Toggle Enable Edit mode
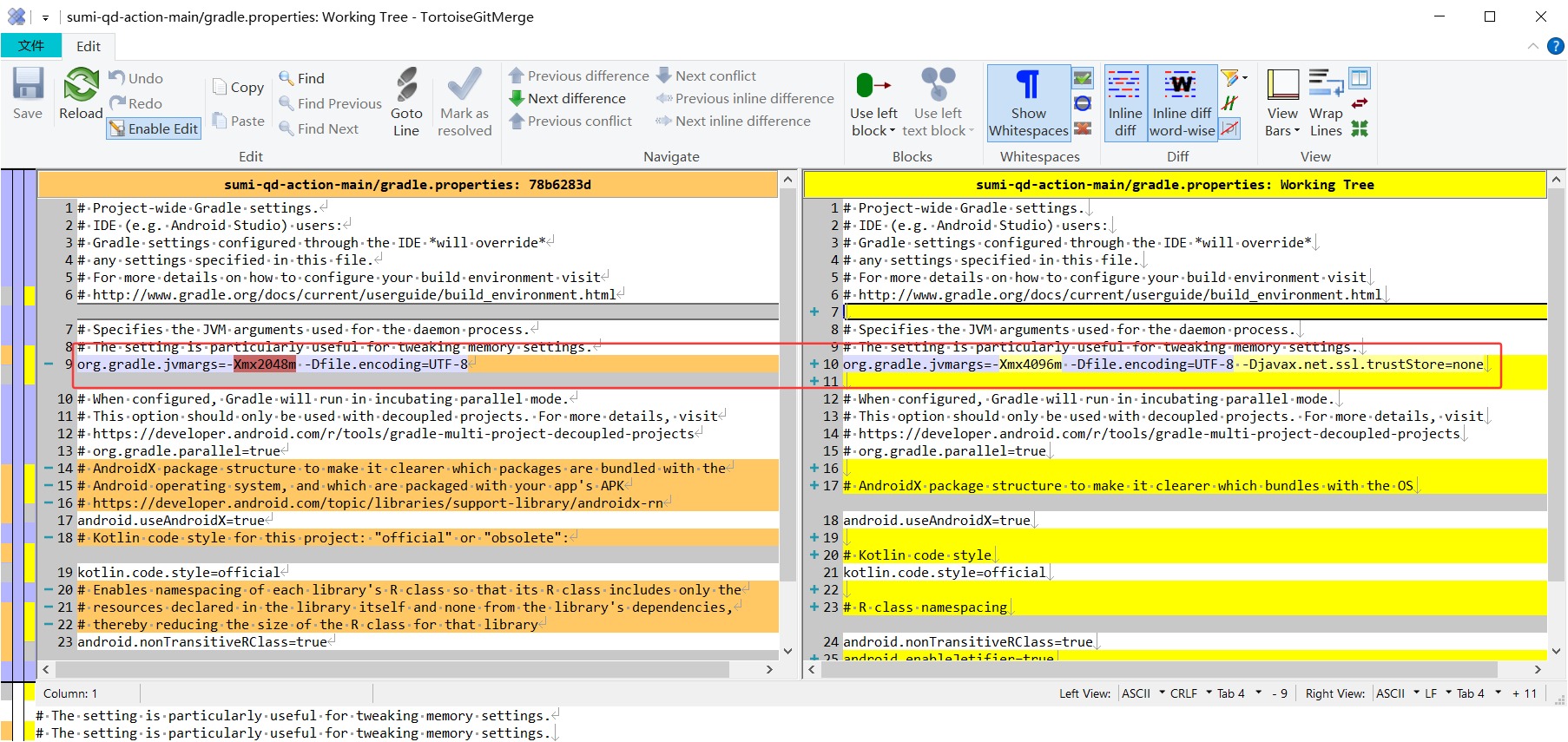Viewport: 1568px width, 742px height. (x=154, y=128)
